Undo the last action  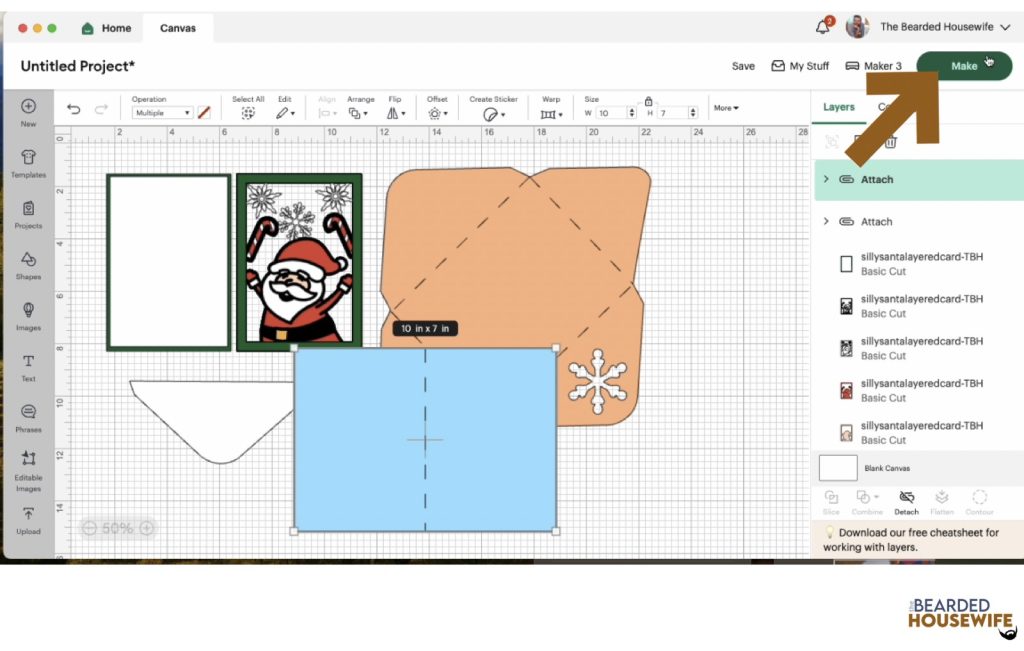(73, 110)
